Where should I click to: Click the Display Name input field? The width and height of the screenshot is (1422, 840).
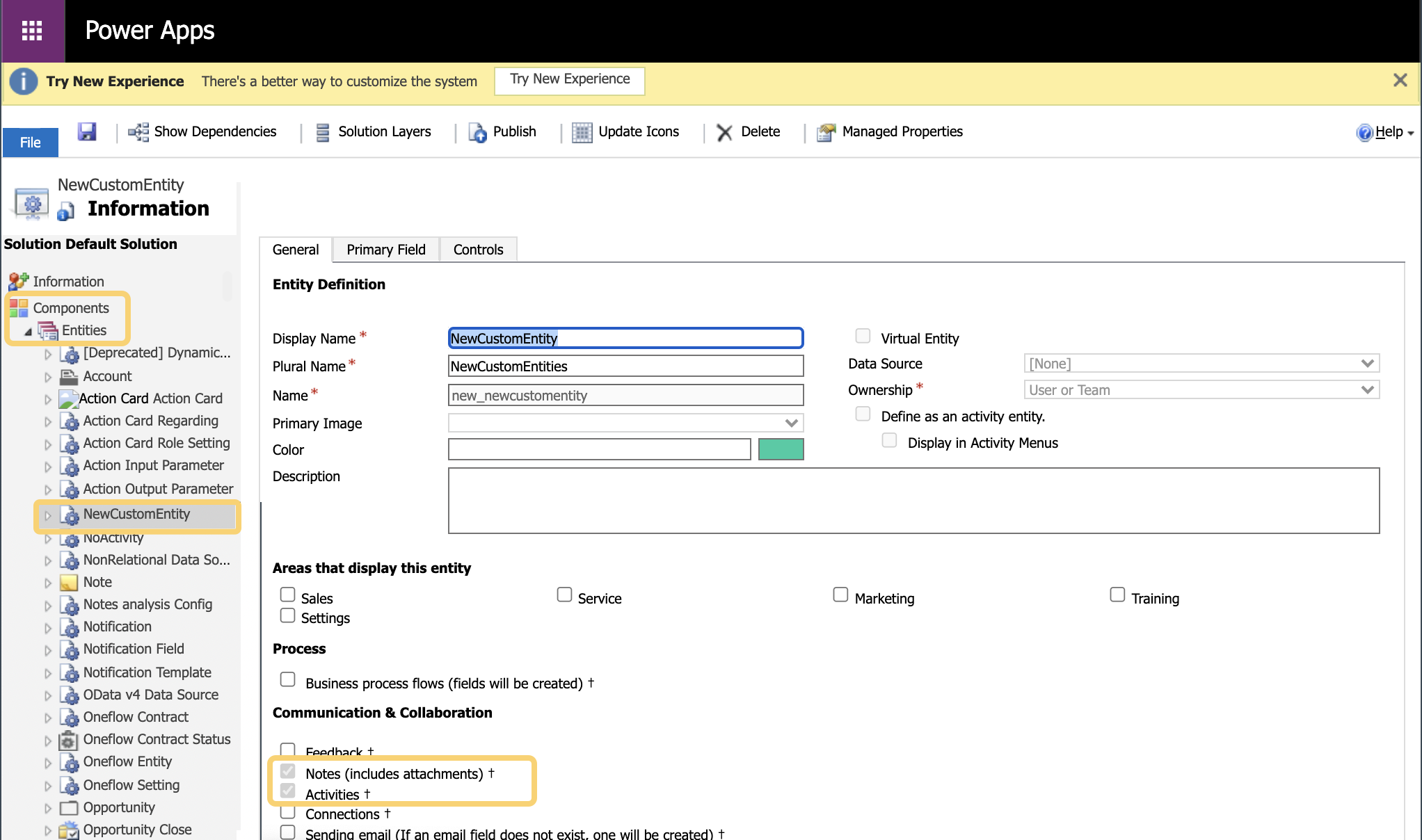[626, 338]
